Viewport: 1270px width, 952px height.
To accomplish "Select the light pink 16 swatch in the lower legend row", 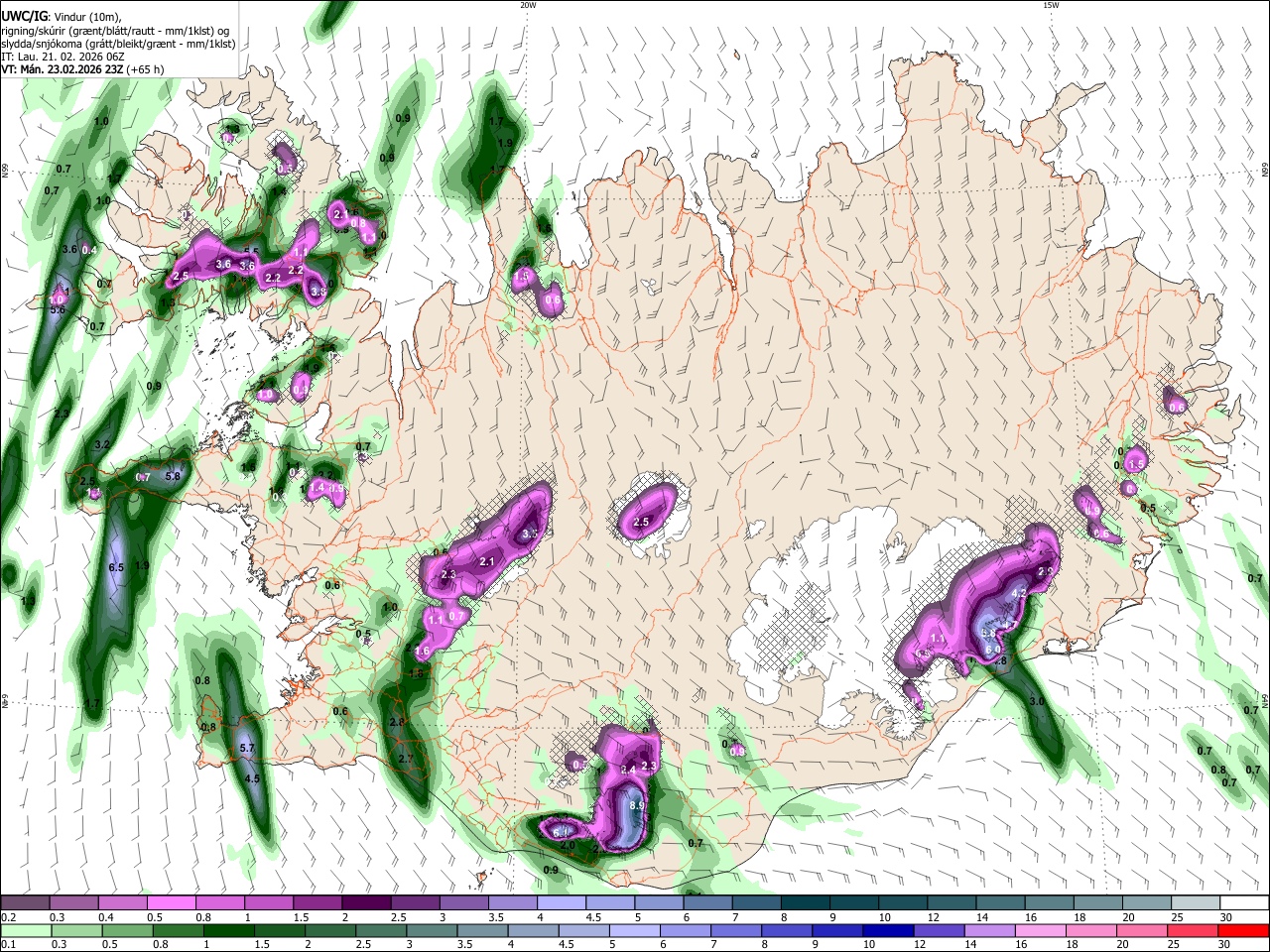I will (x=1041, y=931).
